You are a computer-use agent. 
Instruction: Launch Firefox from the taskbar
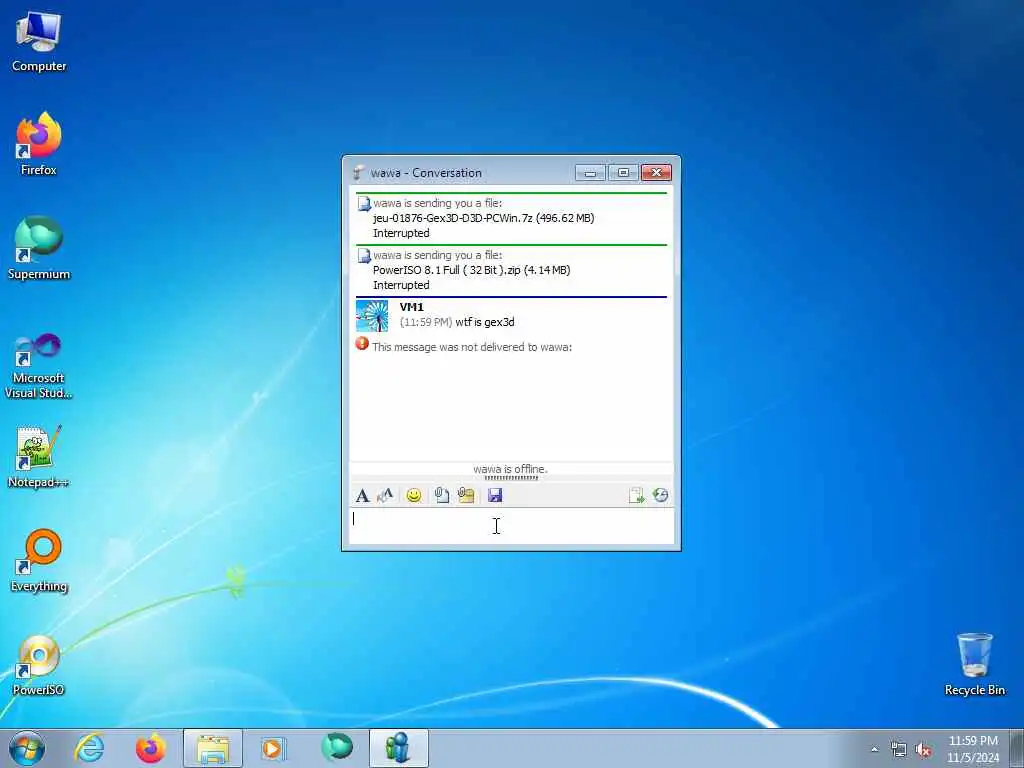pos(151,748)
